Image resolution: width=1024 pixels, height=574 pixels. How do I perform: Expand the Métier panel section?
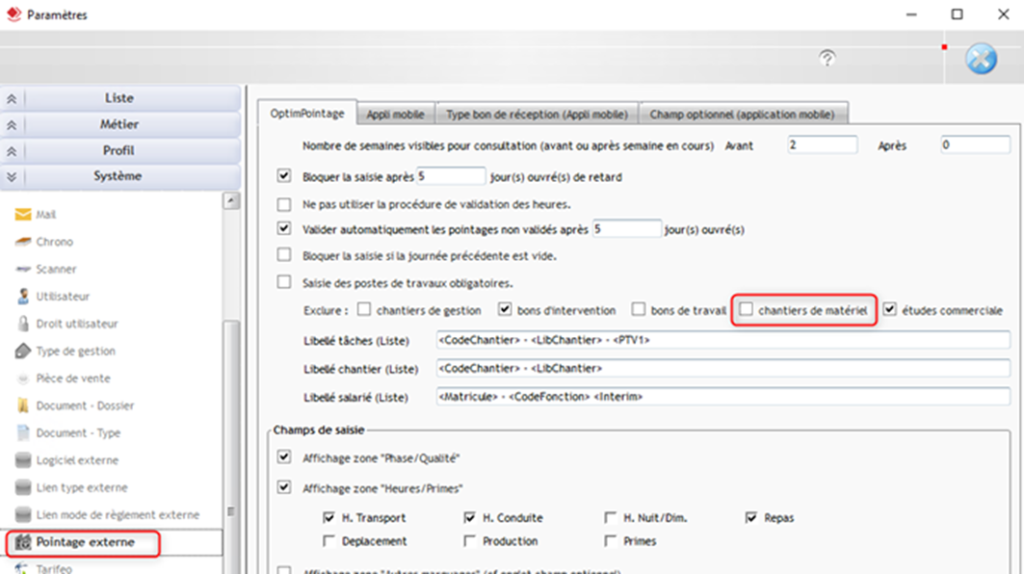click(119, 124)
